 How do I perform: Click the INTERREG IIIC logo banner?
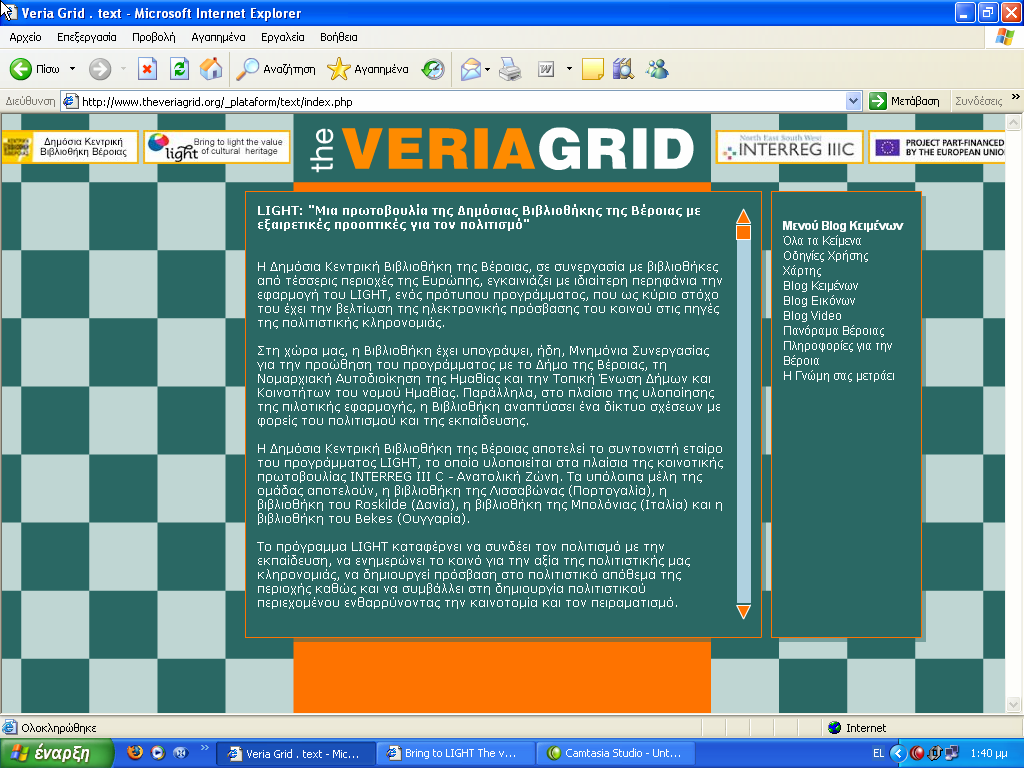coord(790,147)
